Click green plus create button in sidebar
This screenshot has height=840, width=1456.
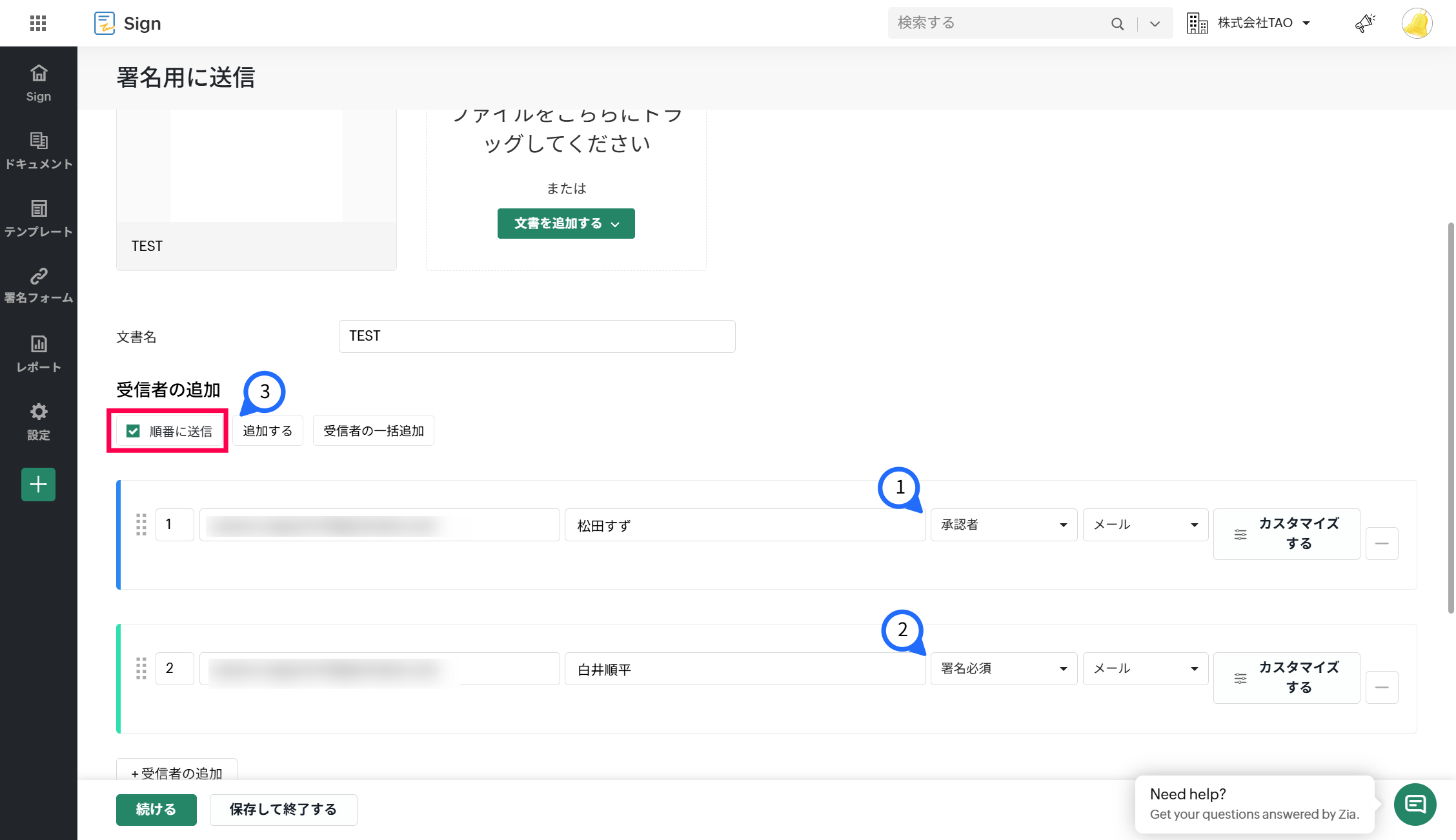point(38,485)
